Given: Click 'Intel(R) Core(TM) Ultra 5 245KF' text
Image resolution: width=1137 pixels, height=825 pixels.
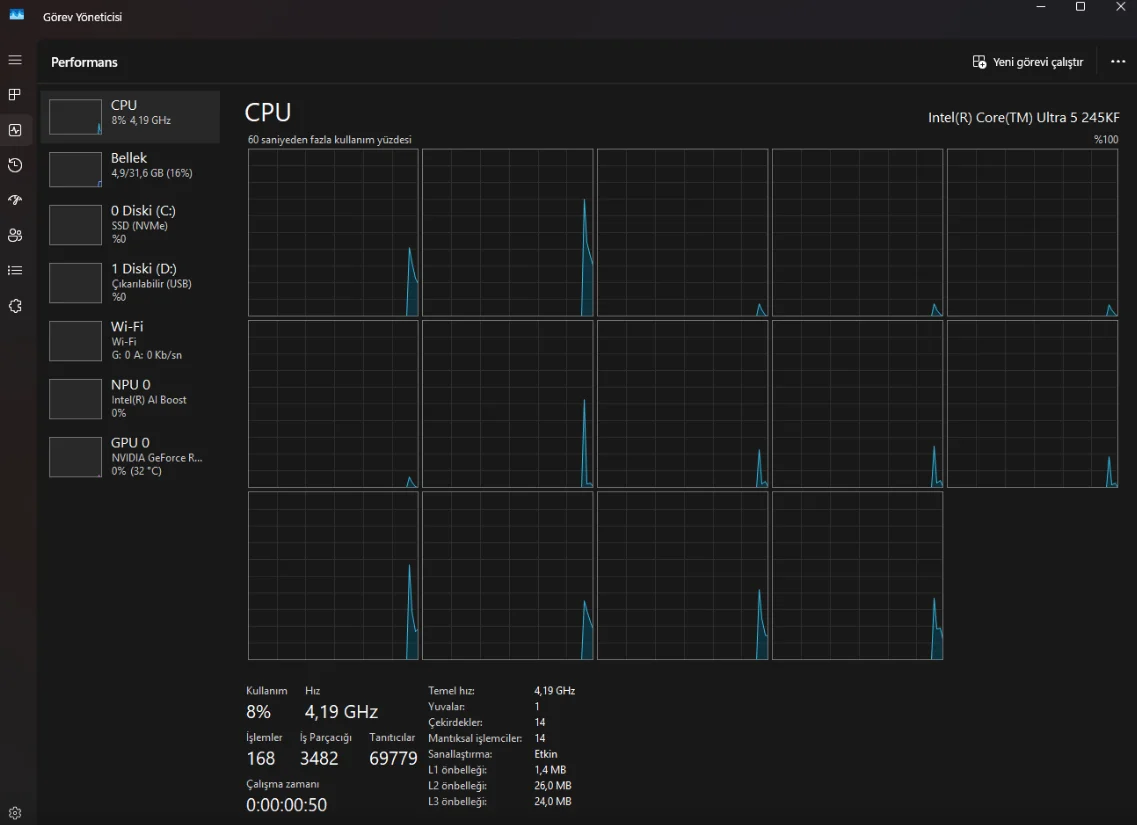Looking at the screenshot, I should coord(1024,117).
